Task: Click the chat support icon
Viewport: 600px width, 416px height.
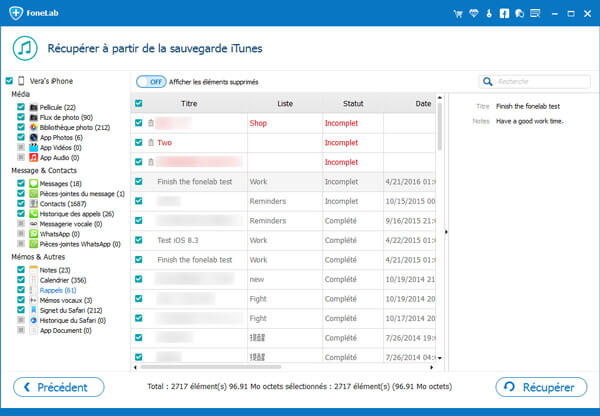Action: click(519, 13)
